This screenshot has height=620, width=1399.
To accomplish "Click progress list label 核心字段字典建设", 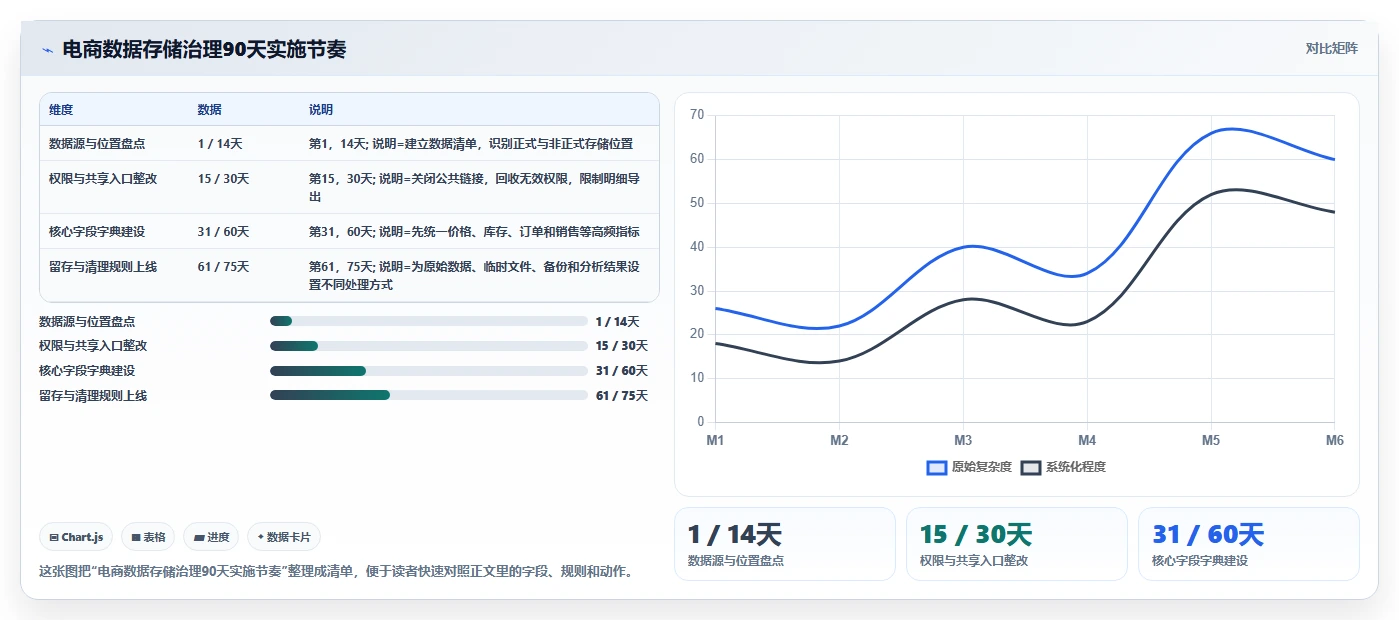I will [87, 371].
